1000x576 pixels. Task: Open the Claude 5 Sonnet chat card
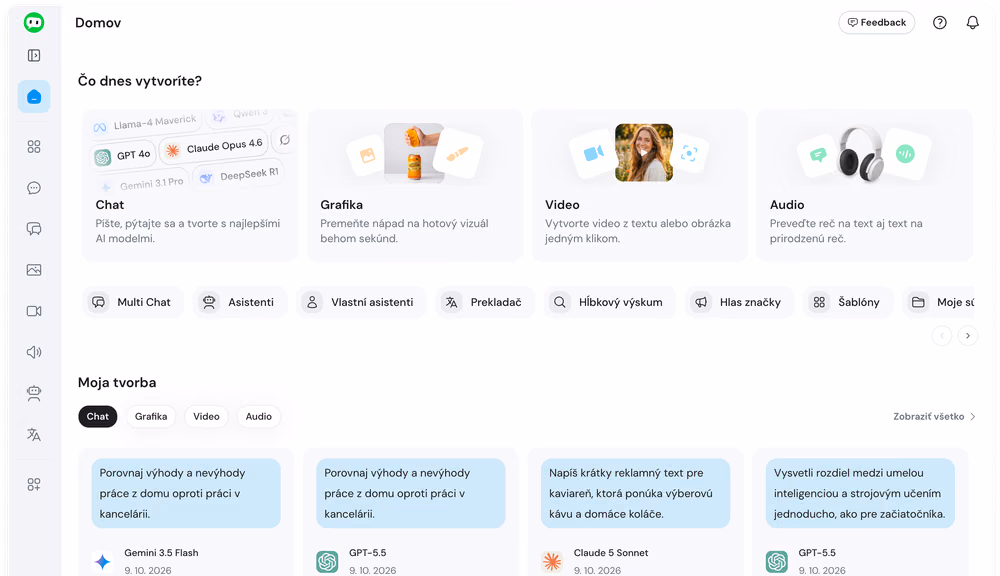pyautogui.click(x=635, y=512)
